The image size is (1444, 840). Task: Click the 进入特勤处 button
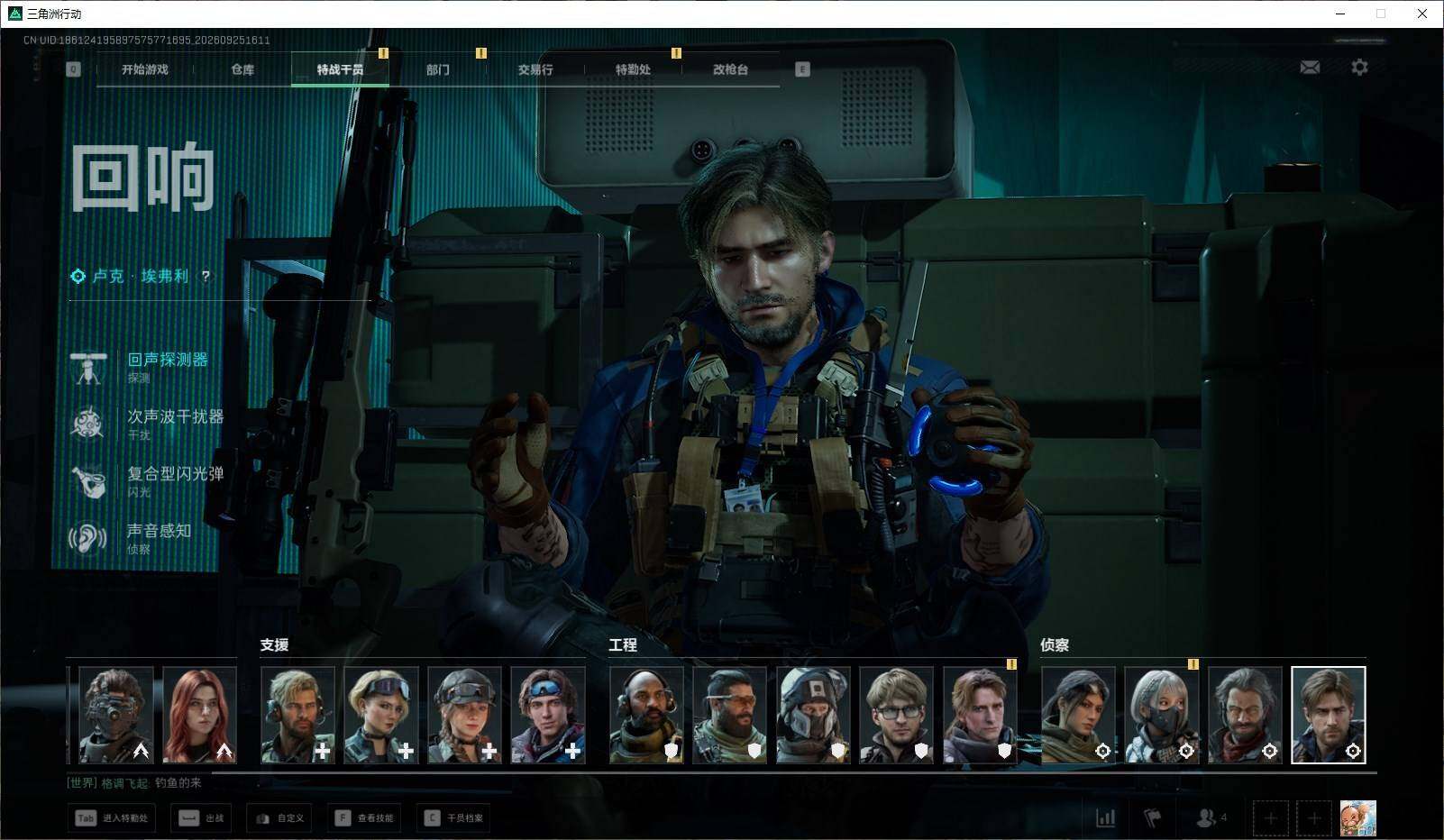coord(112,817)
